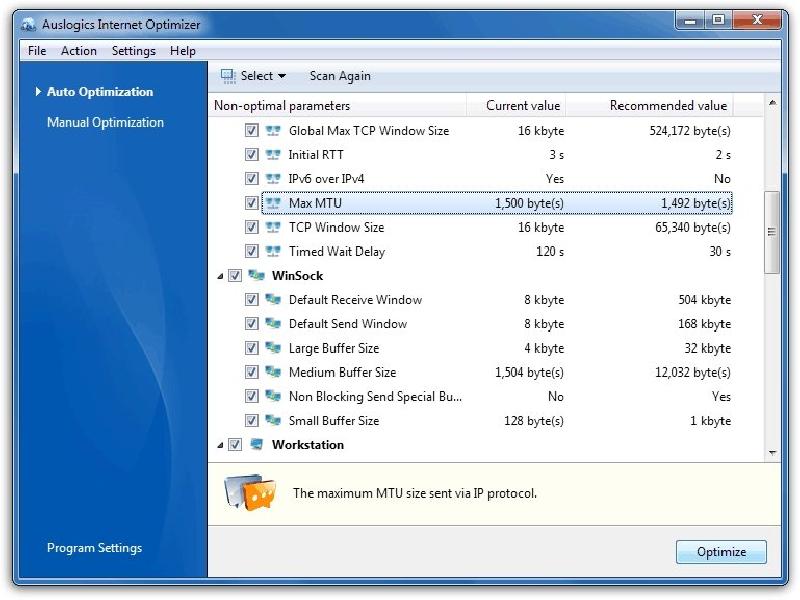This screenshot has width=800, height=600.
Task: Click the icon beside Medium Buffer Size
Action: (x=273, y=372)
